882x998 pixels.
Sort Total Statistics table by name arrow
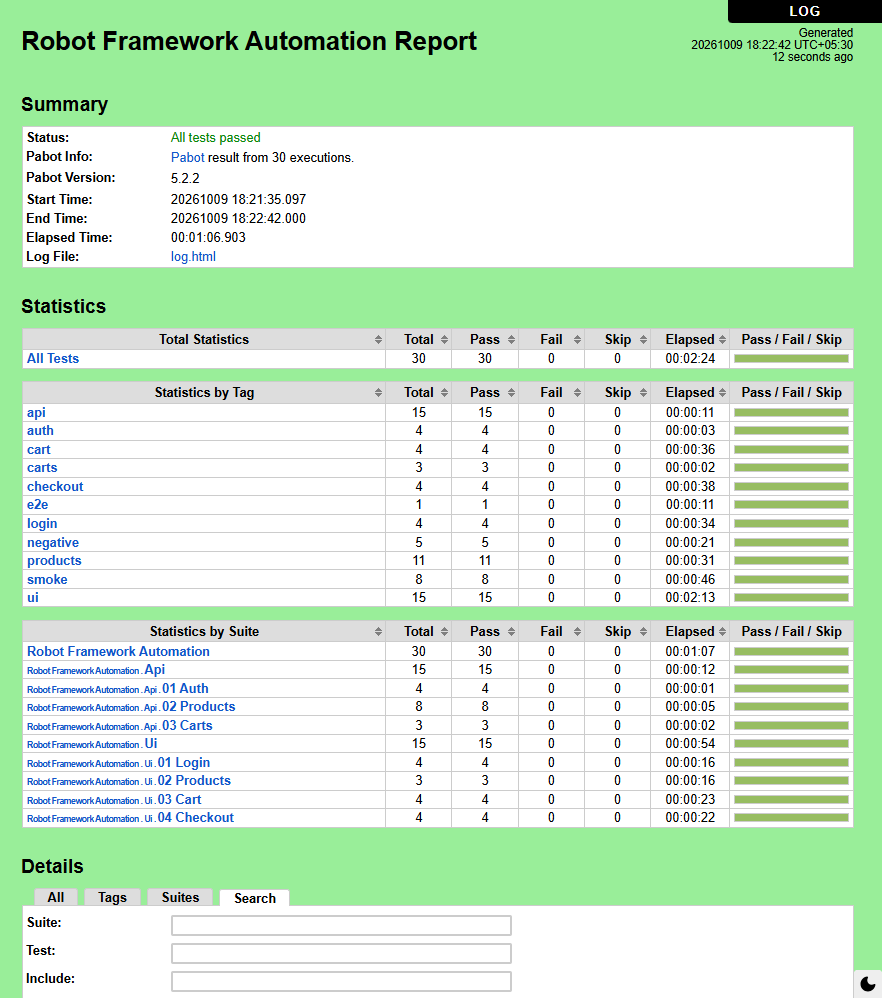[379, 340]
